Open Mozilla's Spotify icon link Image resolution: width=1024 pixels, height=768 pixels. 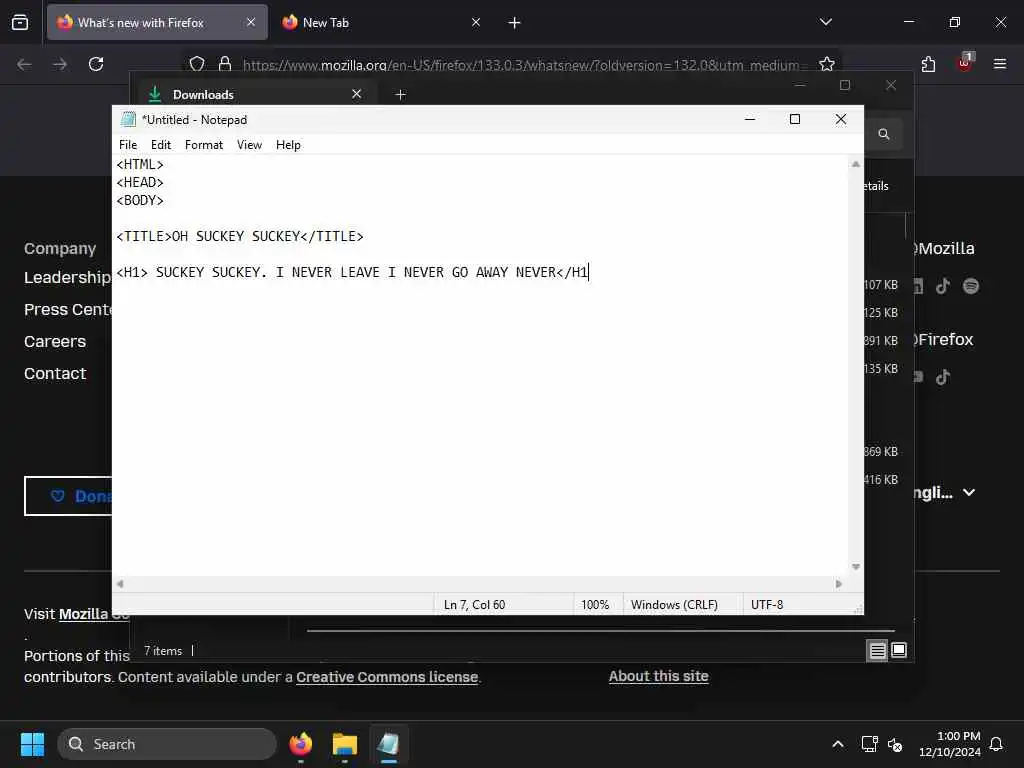point(971,286)
